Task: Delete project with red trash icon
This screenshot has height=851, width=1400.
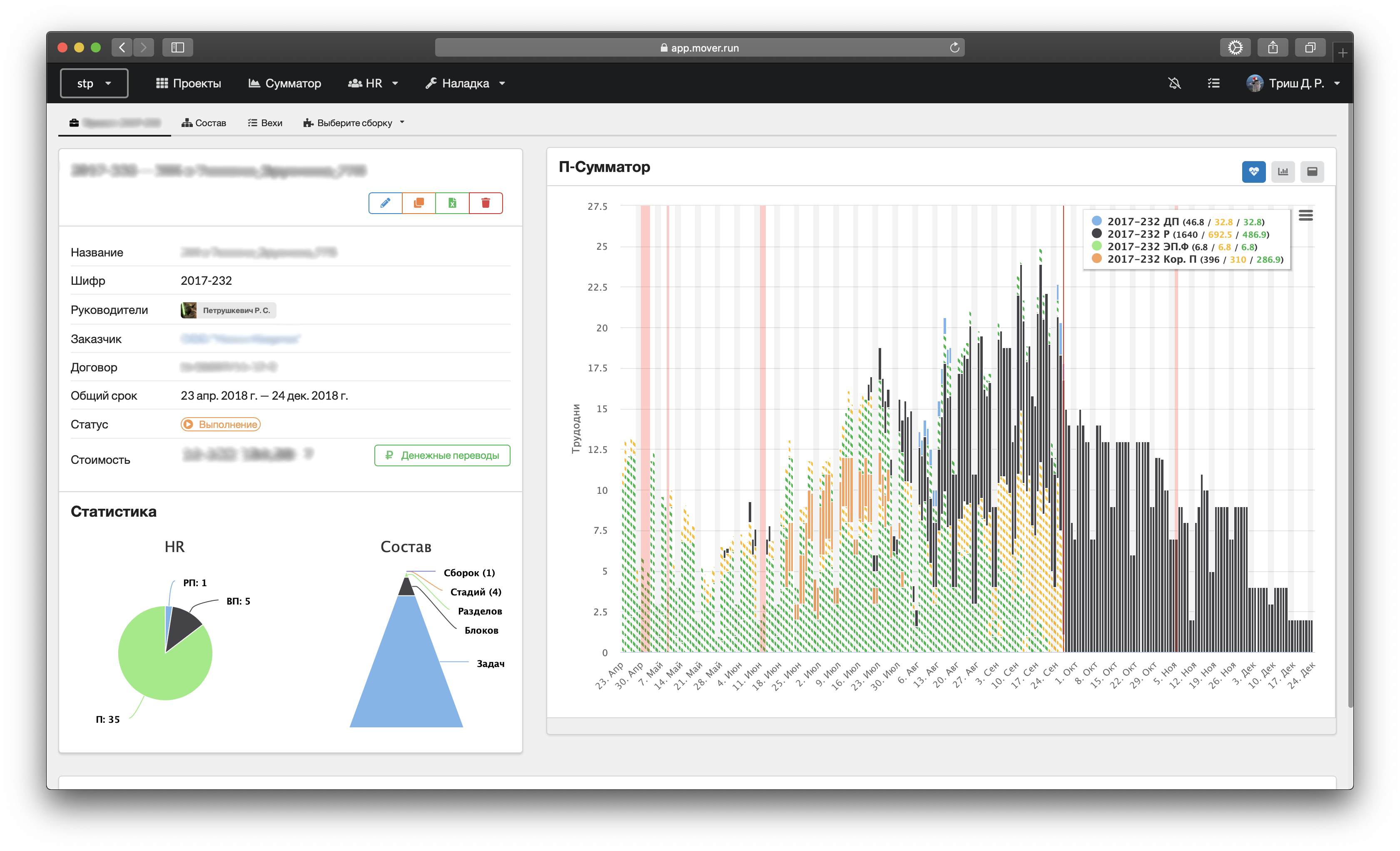Action: coord(486,203)
